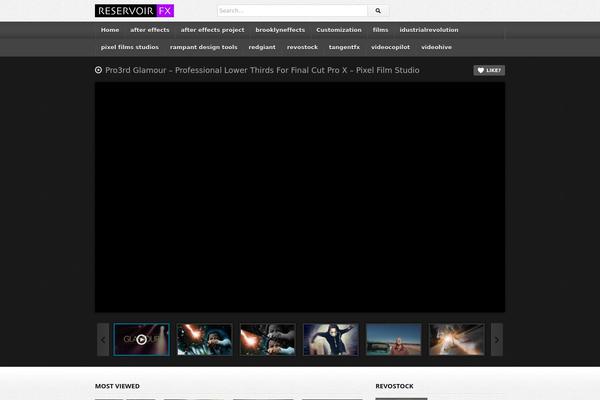Select the sixth light streak thumbnail
The height and width of the screenshot is (400, 600).
pyautogui.click(x=457, y=340)
